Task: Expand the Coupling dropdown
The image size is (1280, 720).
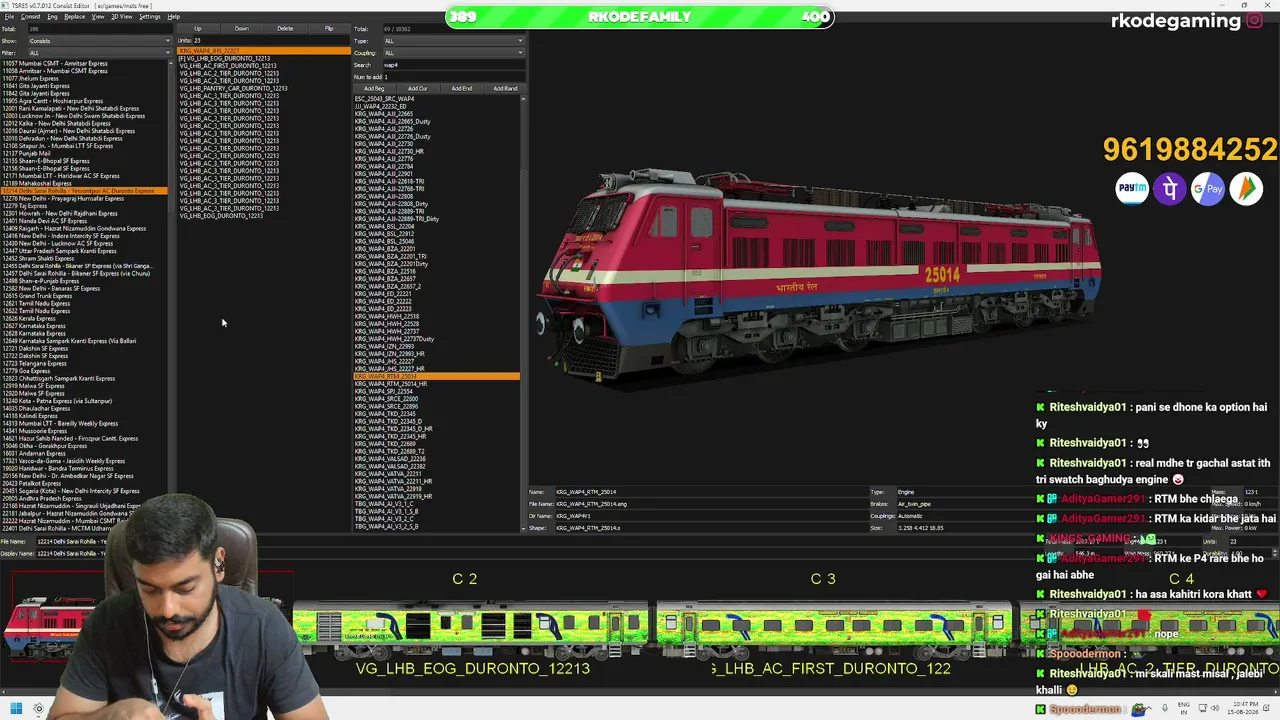Action: tap(453, 53)
